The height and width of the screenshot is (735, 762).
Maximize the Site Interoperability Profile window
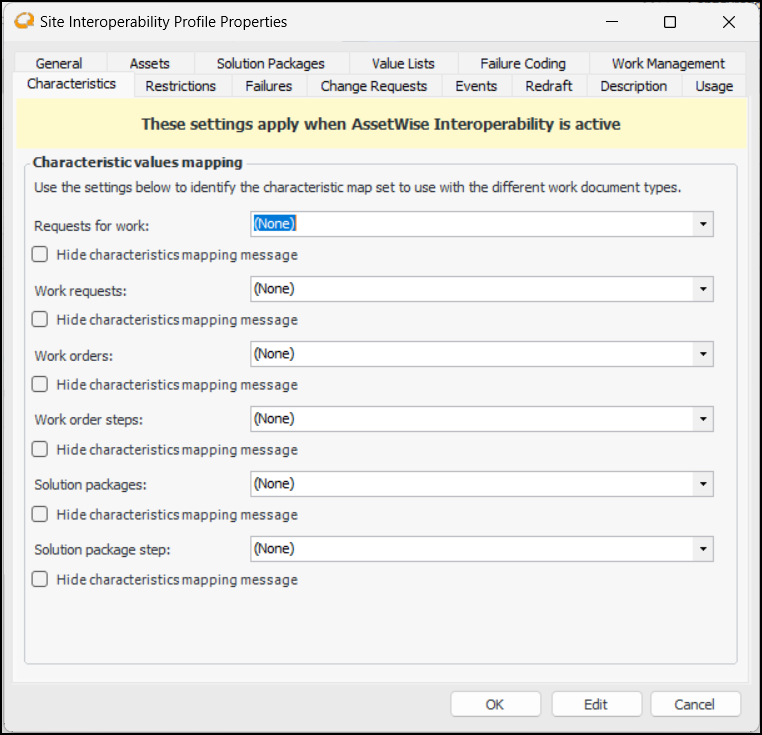(x=670, y=22)
